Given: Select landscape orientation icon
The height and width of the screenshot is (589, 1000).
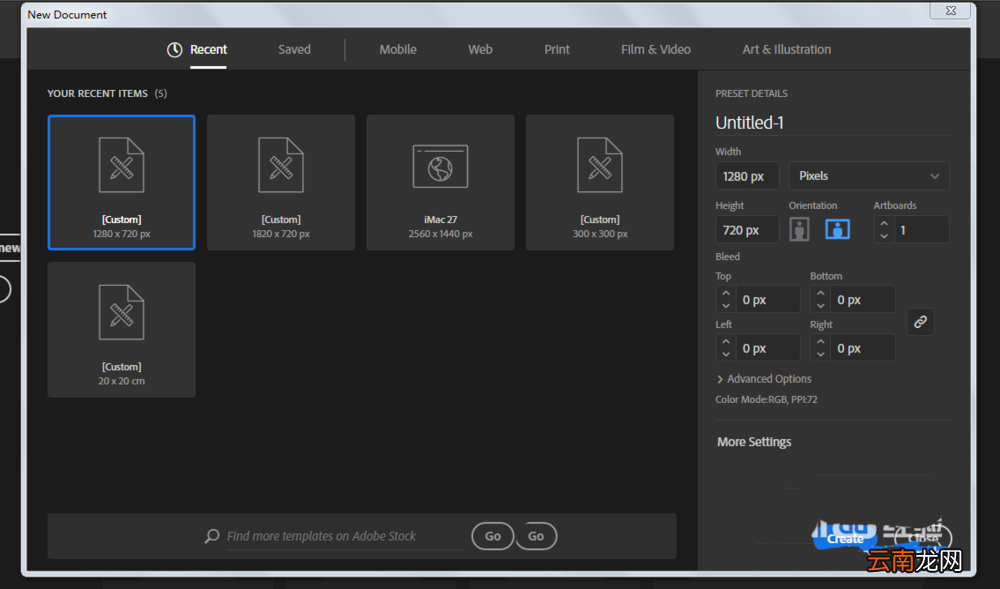Looking at the screenshot, I should point(837,229).
